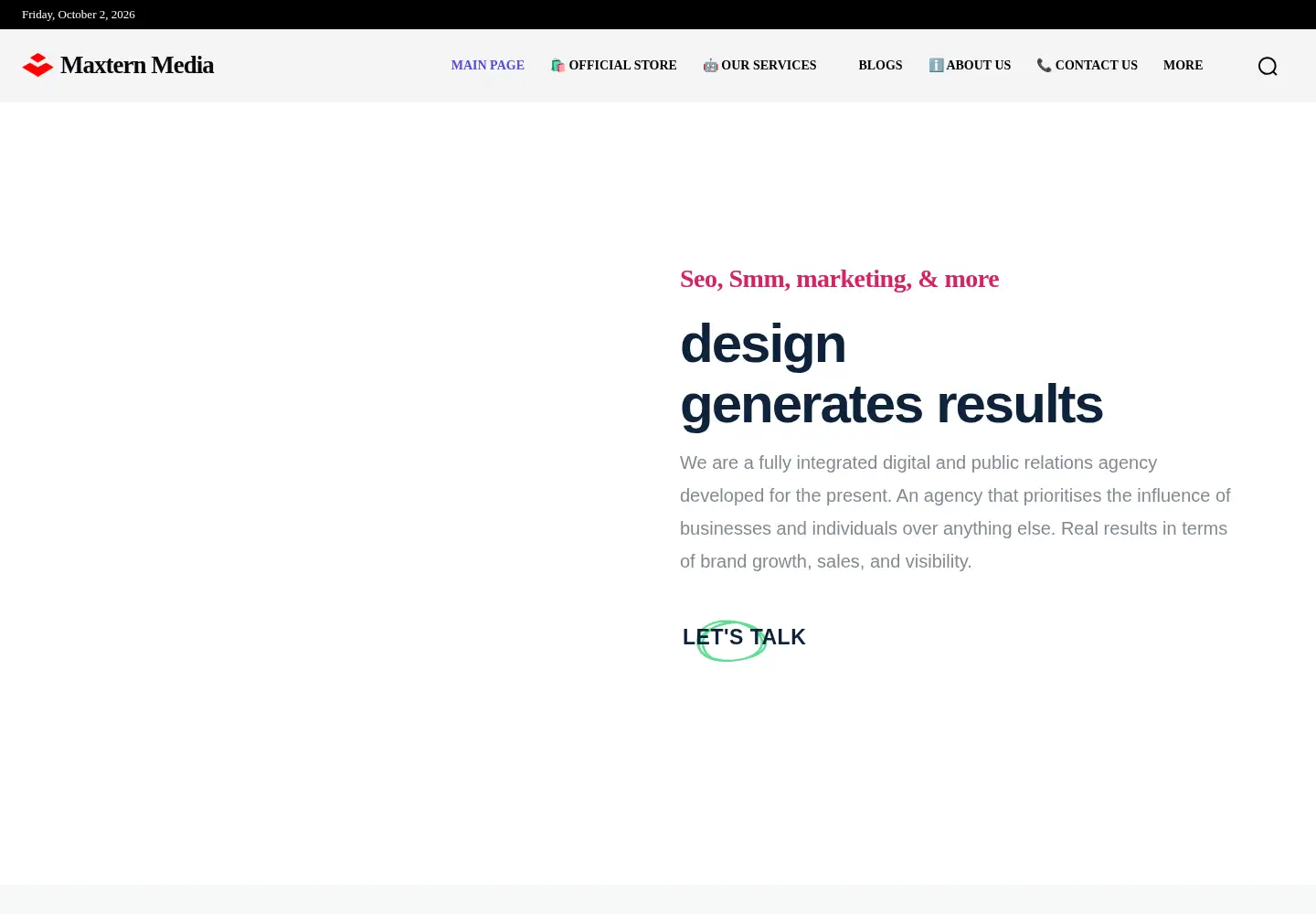Image resolution: width=1316 pixels, height=914 pixels.
Task: Click the date Friday, October 2, 2026
Action: pyautogui.click(x=79, y=15)
